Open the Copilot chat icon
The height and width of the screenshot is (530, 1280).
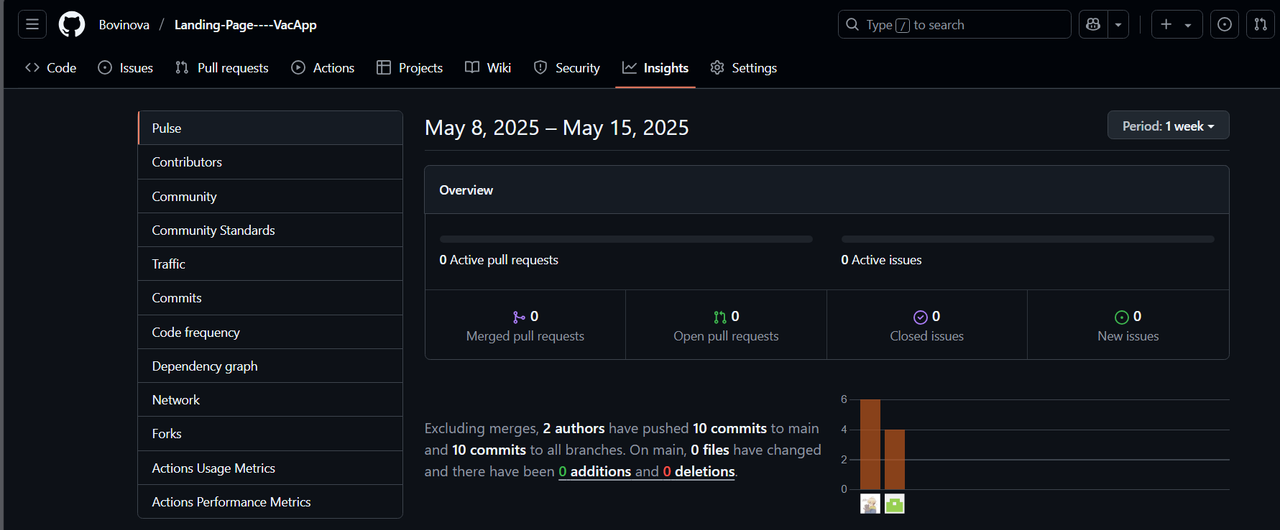click(x=1091, y=25)
